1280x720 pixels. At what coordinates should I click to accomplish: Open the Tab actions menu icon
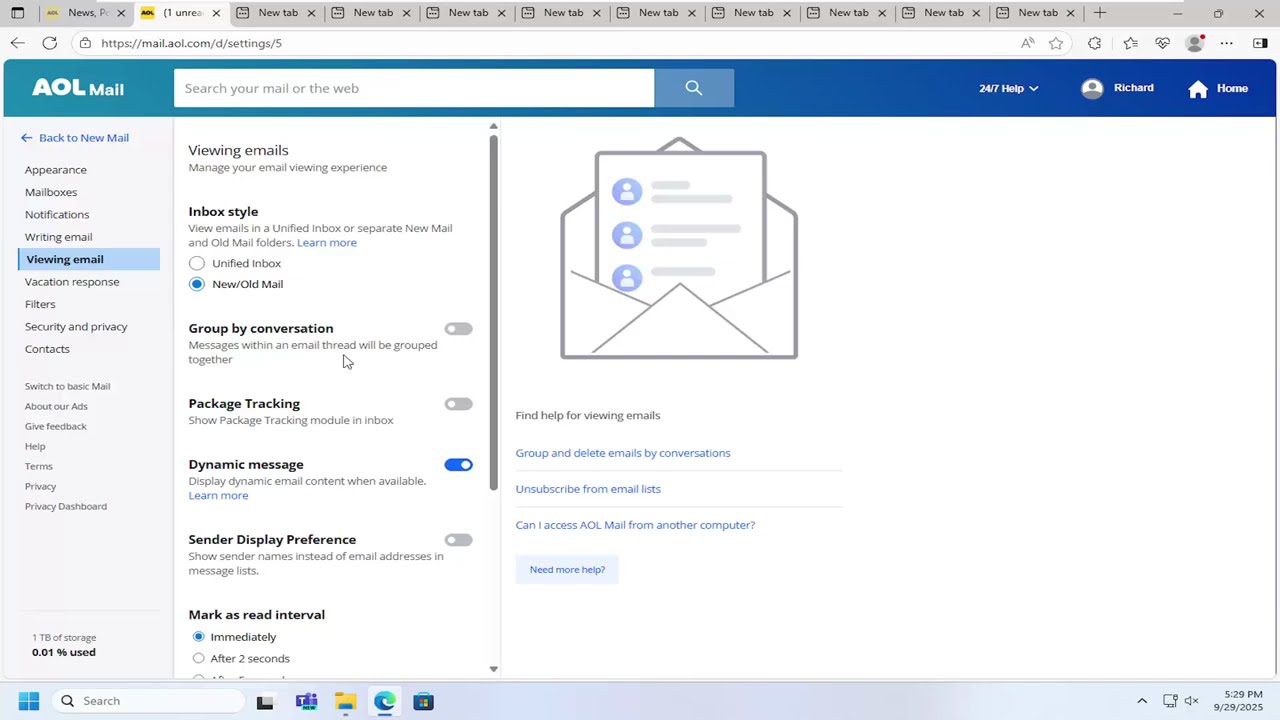click(17, 13)
